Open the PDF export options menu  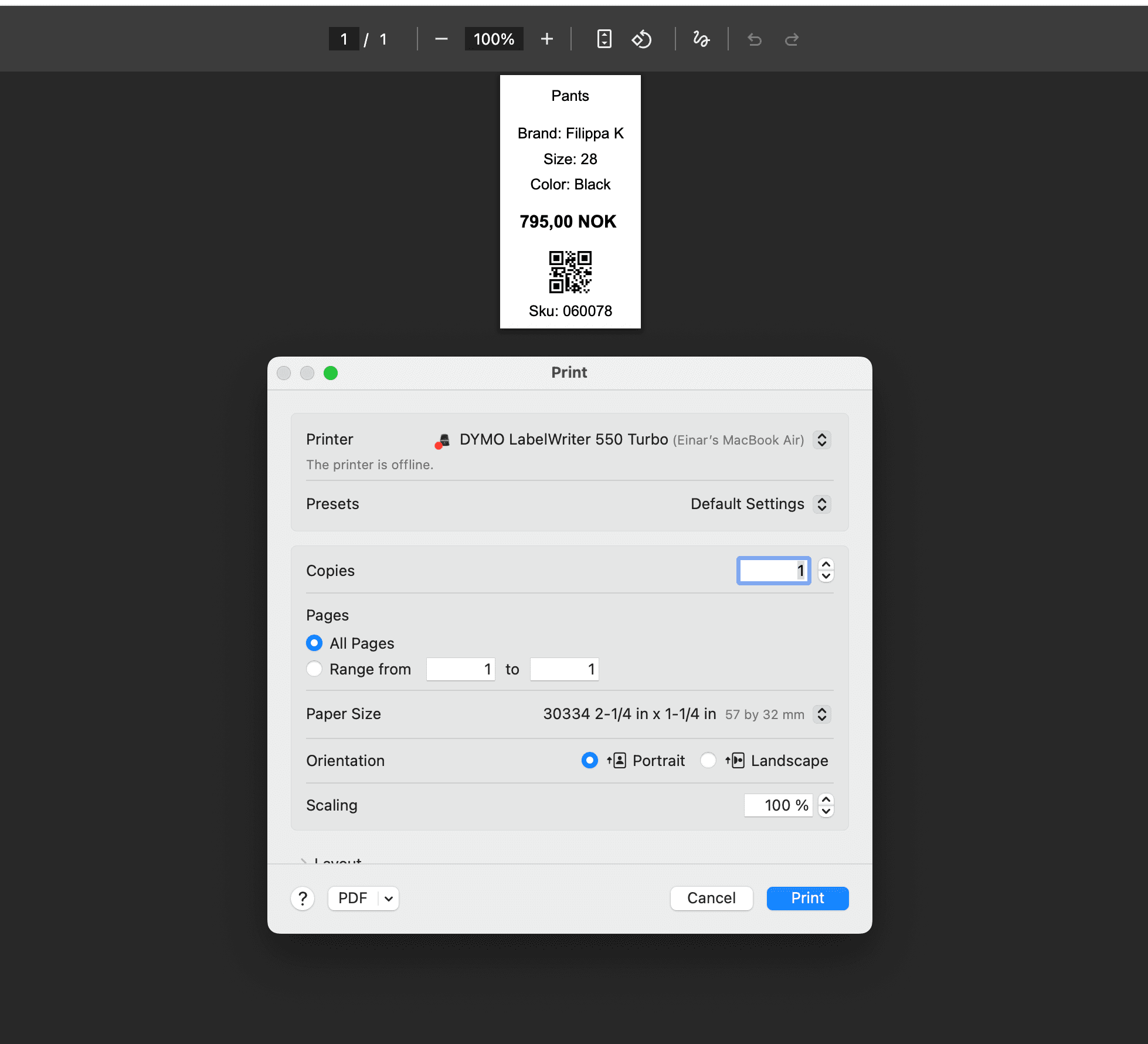tap(363, 898)
